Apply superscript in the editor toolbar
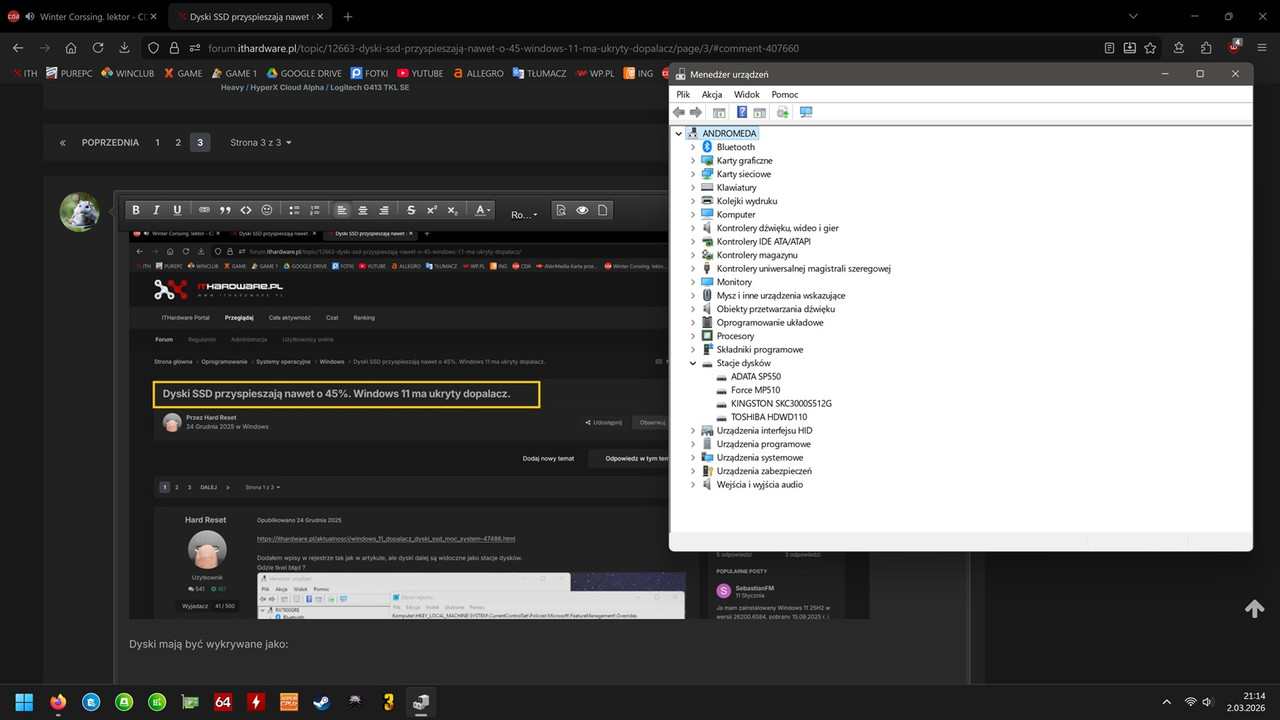This screenshot has width=1280, height=720. (432, 210)
